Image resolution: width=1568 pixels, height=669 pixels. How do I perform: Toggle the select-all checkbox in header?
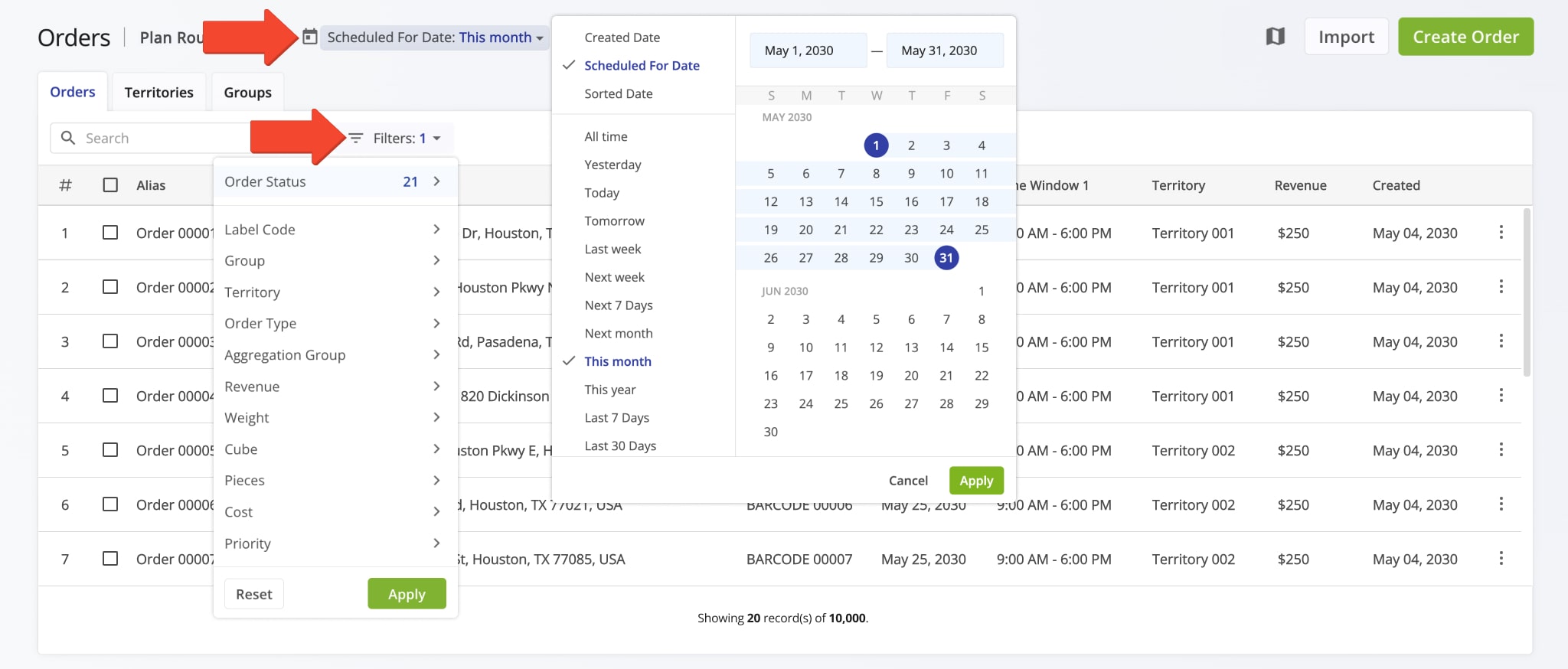pos(110,184)
